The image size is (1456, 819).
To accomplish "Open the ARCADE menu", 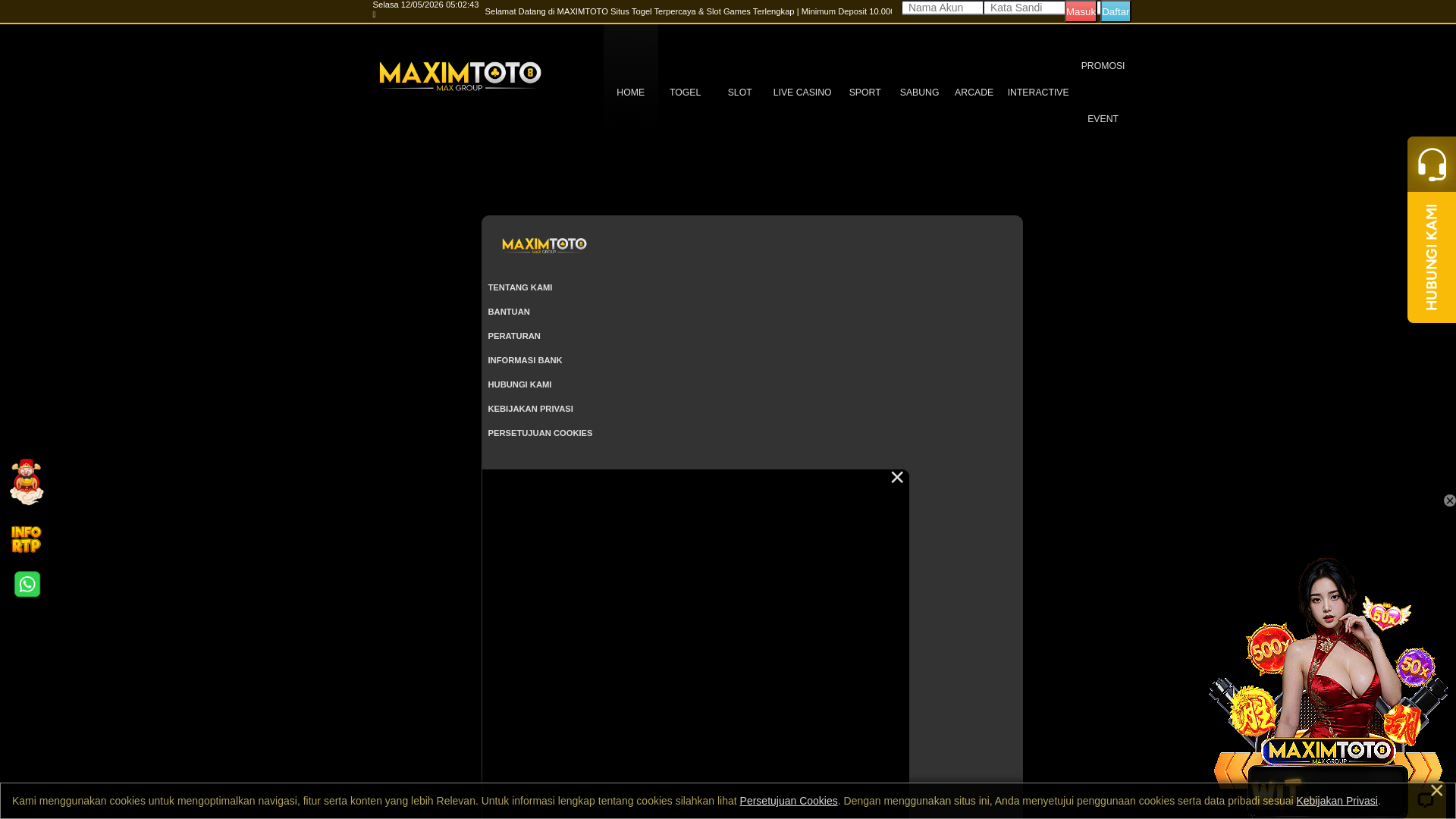I will (x=974, y=93).
